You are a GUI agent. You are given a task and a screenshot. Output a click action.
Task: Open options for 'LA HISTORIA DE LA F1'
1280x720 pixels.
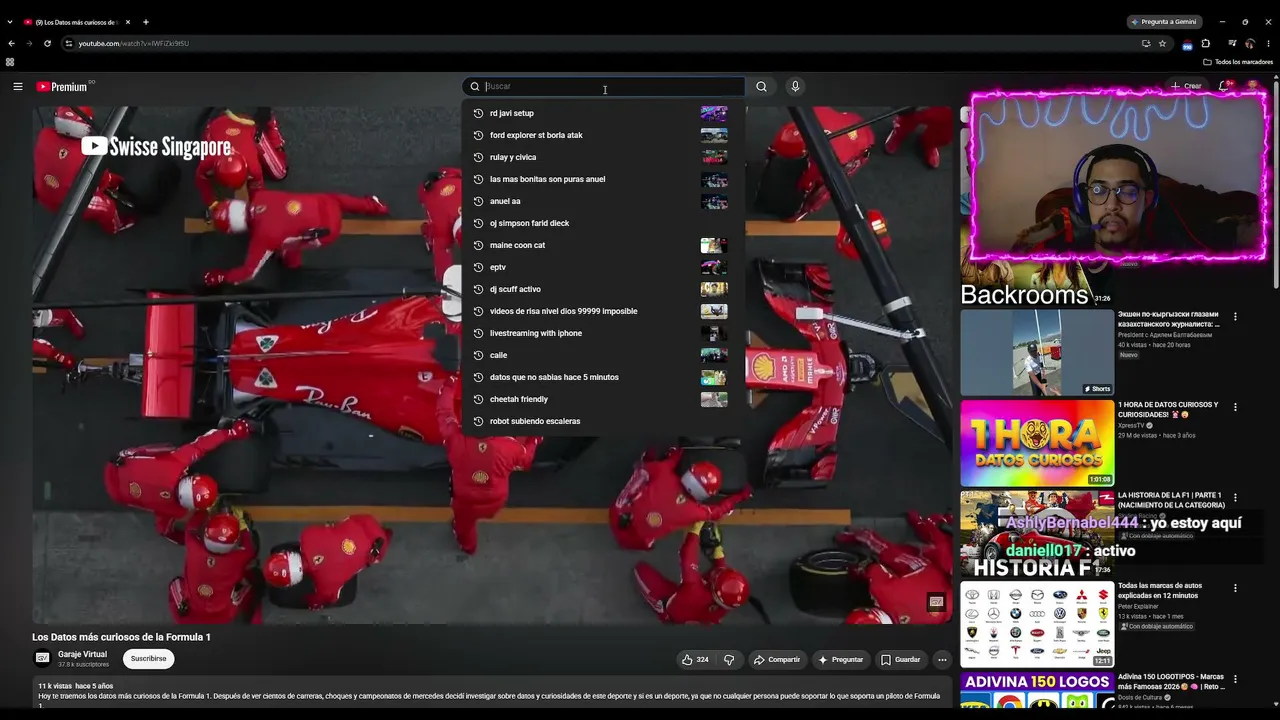(1235, 497)
